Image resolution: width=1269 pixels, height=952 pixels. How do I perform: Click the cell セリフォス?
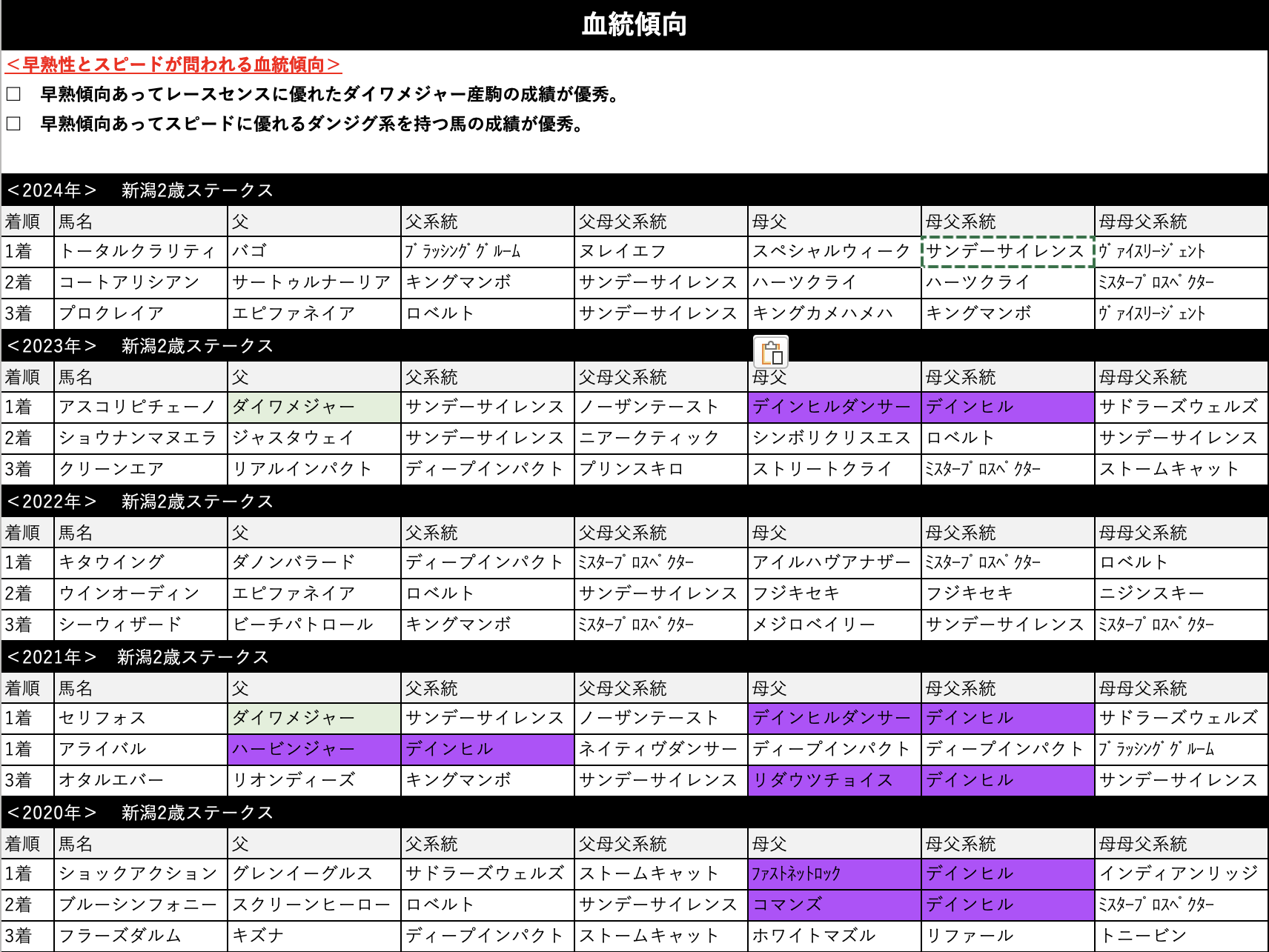click(141, 719)
